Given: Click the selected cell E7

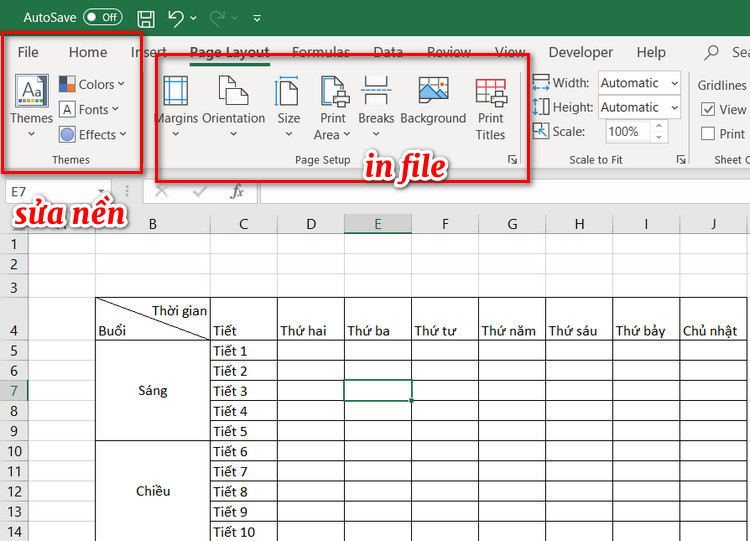Looking at the screenshot, I should [378, 391].
